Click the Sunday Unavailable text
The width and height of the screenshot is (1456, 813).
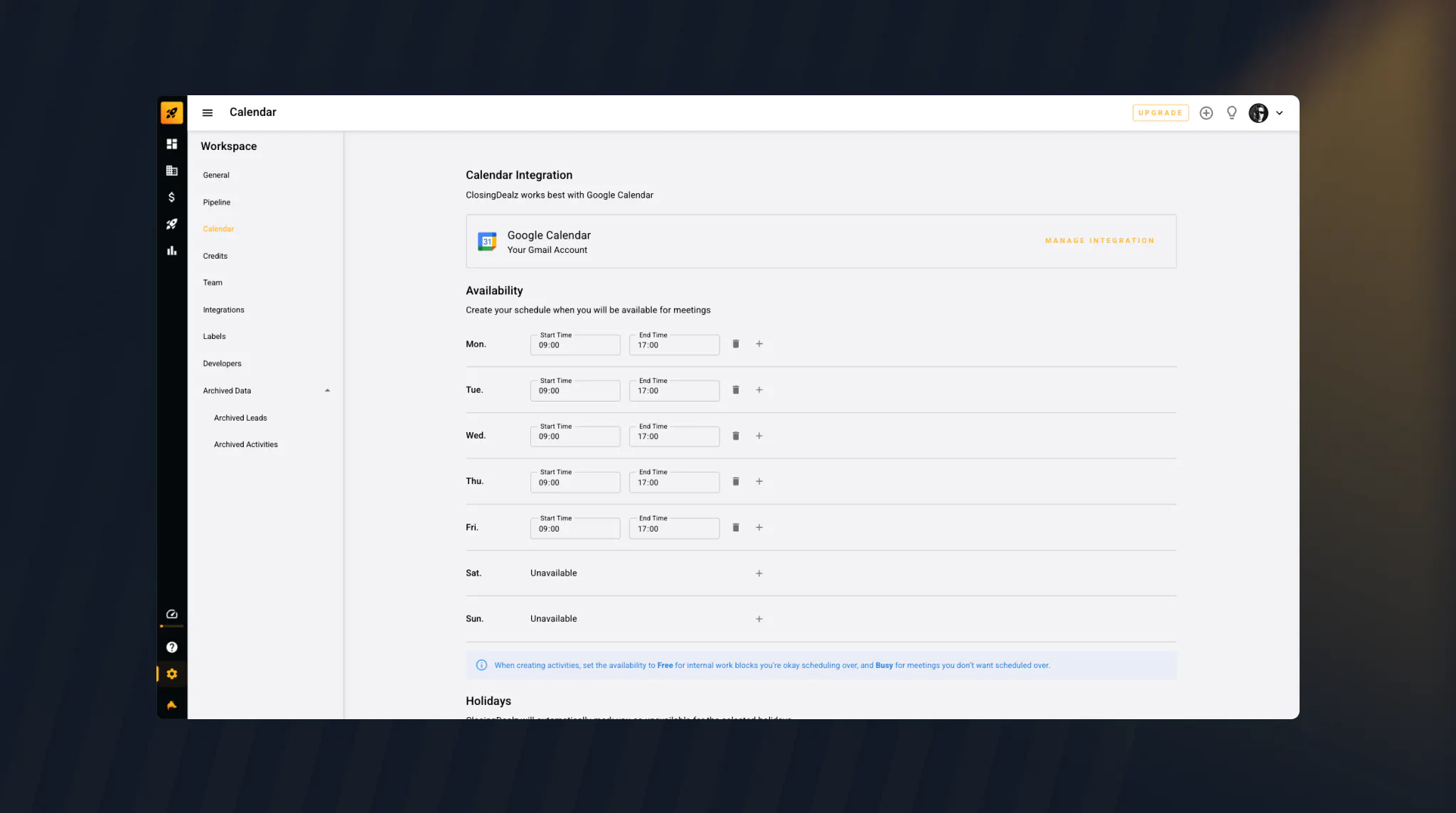click(553, 619)
